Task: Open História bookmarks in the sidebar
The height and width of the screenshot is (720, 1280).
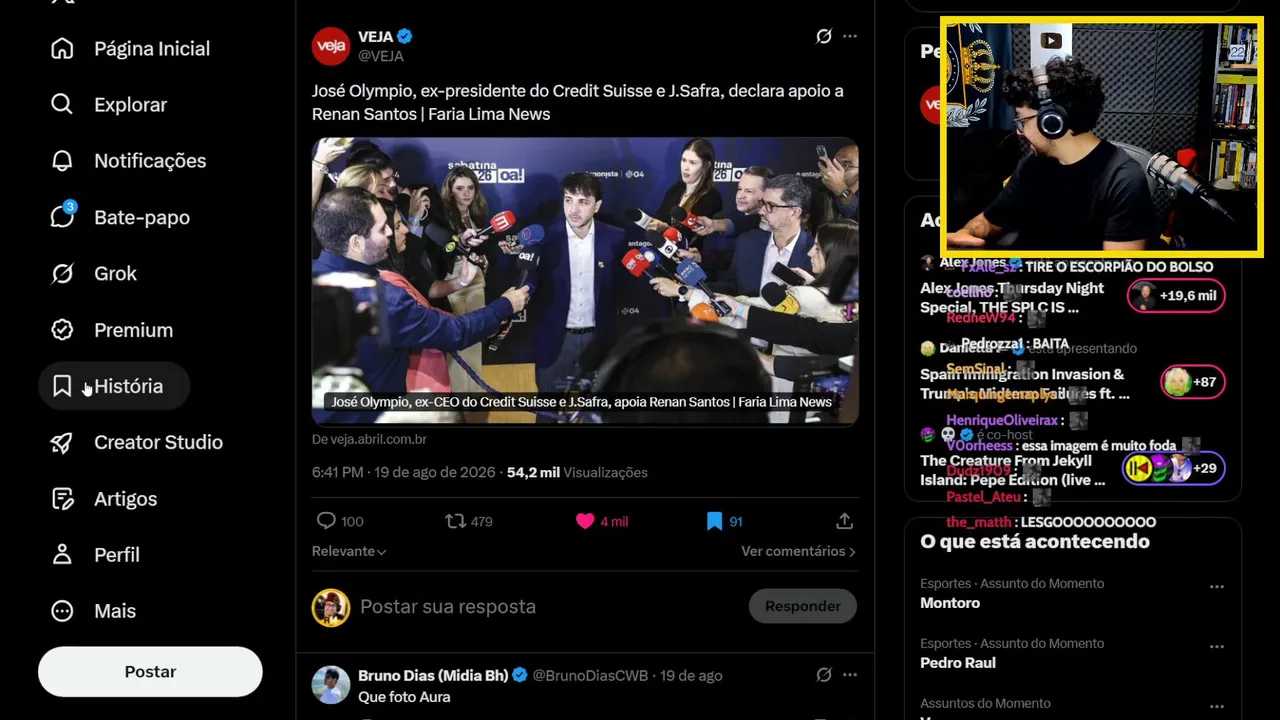Action: pos(114,386)
